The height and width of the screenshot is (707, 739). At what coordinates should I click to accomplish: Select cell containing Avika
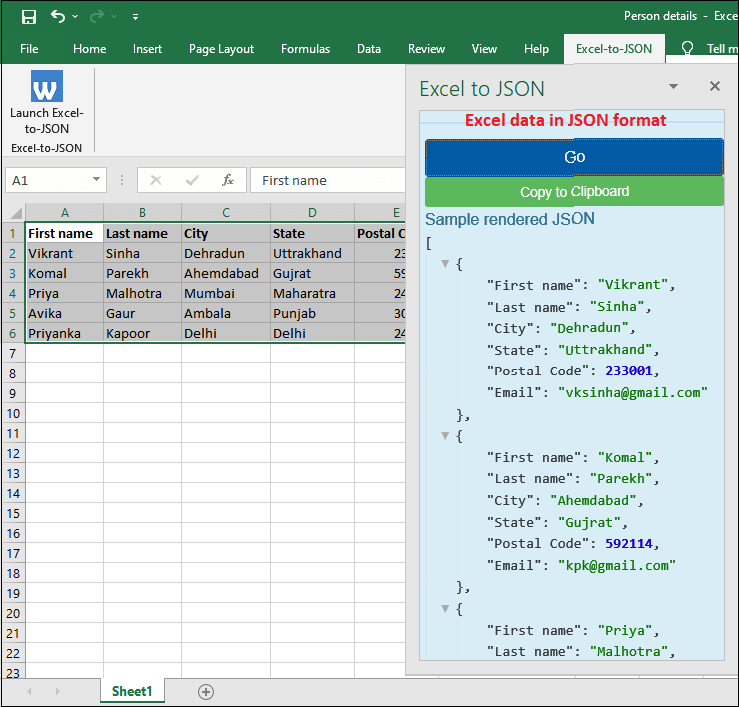tap(65, 313)
